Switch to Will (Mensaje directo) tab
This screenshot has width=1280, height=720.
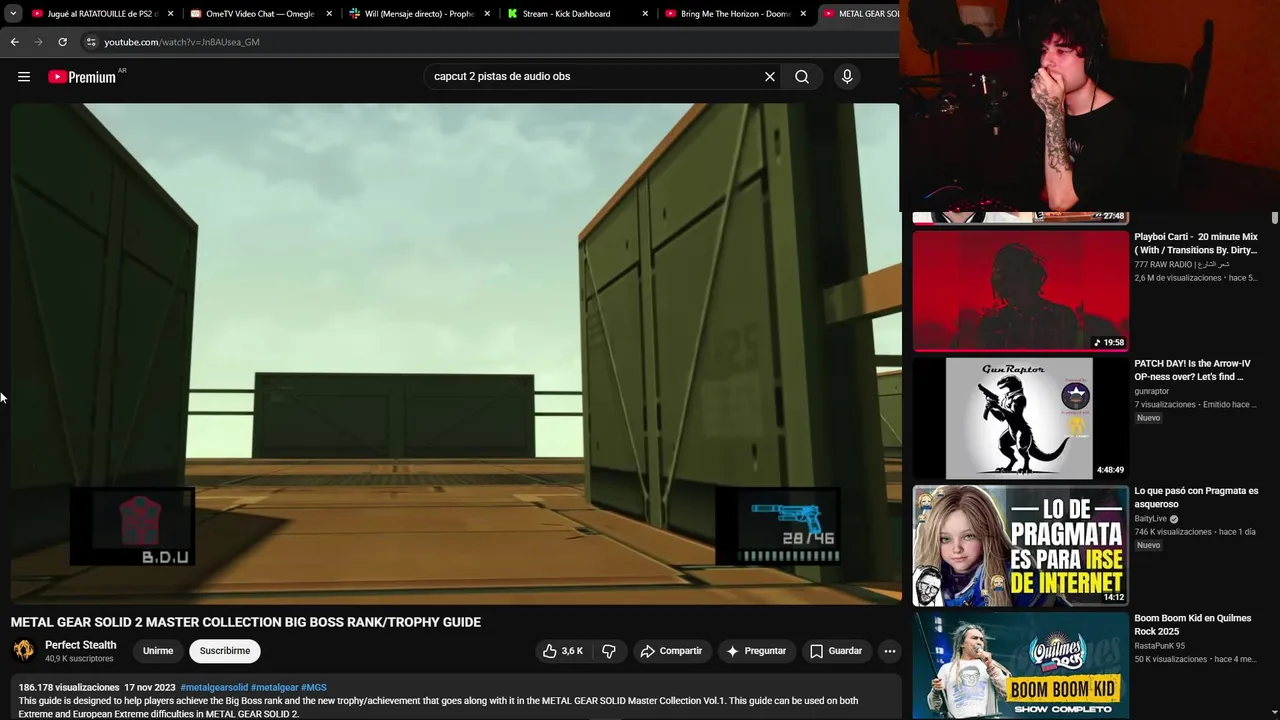(x=417, y=14)
